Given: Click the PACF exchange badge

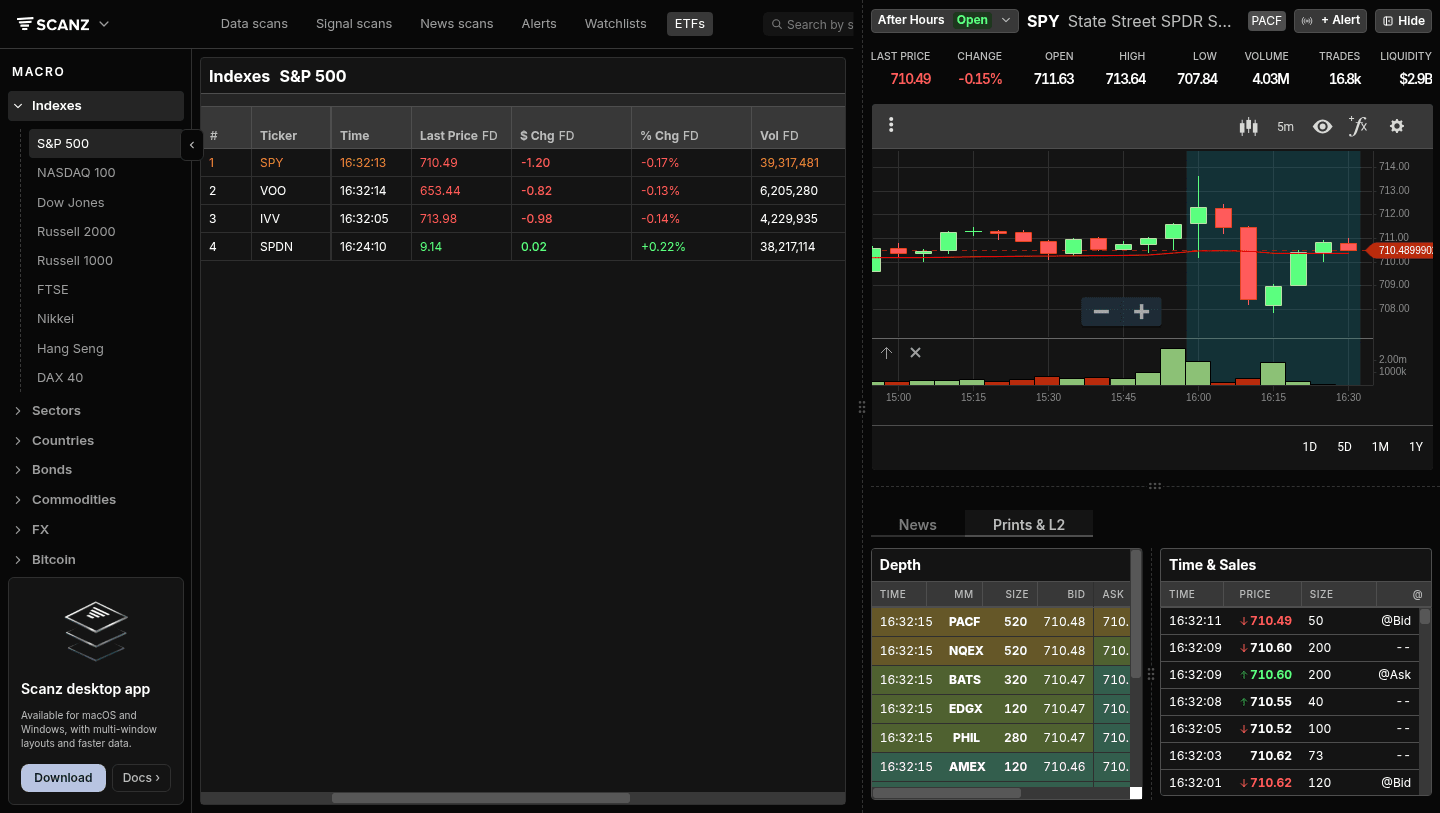Looking at the screenshot, I should pyautogui.click(x=1267, y=20).
